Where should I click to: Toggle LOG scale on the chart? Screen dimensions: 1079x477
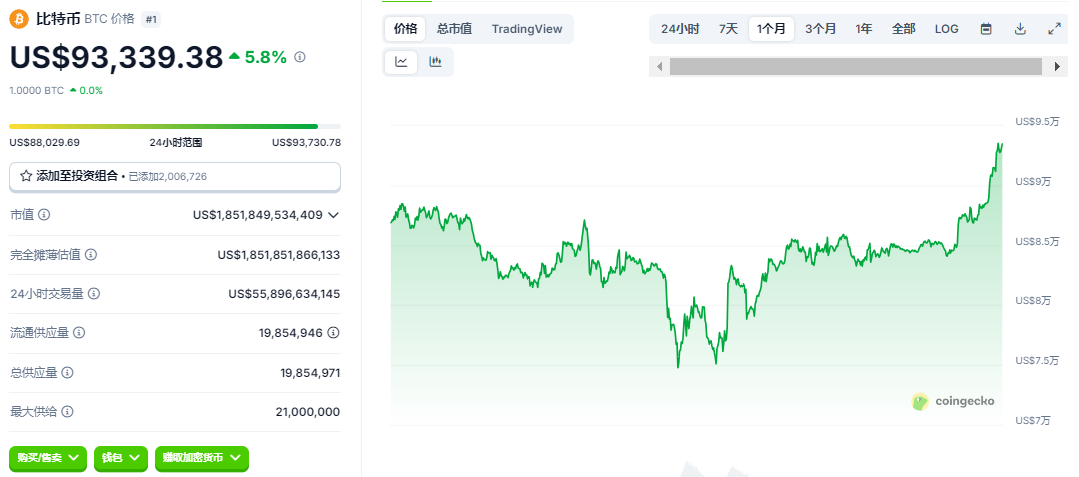click(x=946, y=29)
